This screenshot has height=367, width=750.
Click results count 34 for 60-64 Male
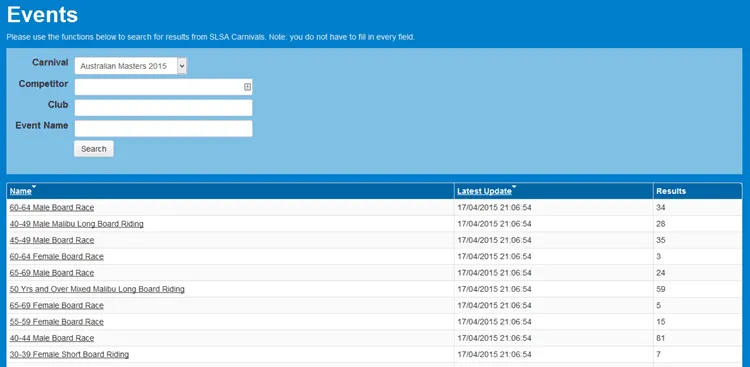point(661,208)
